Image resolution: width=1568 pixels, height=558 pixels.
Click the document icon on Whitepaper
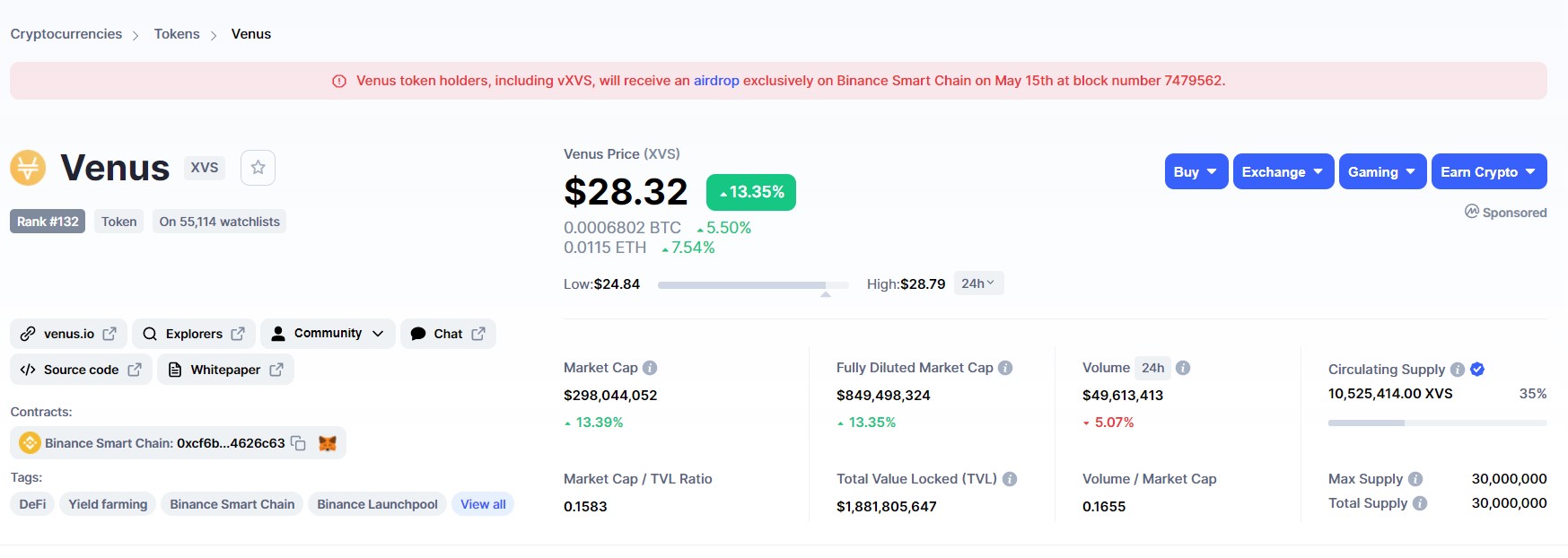tap(175, 370)
